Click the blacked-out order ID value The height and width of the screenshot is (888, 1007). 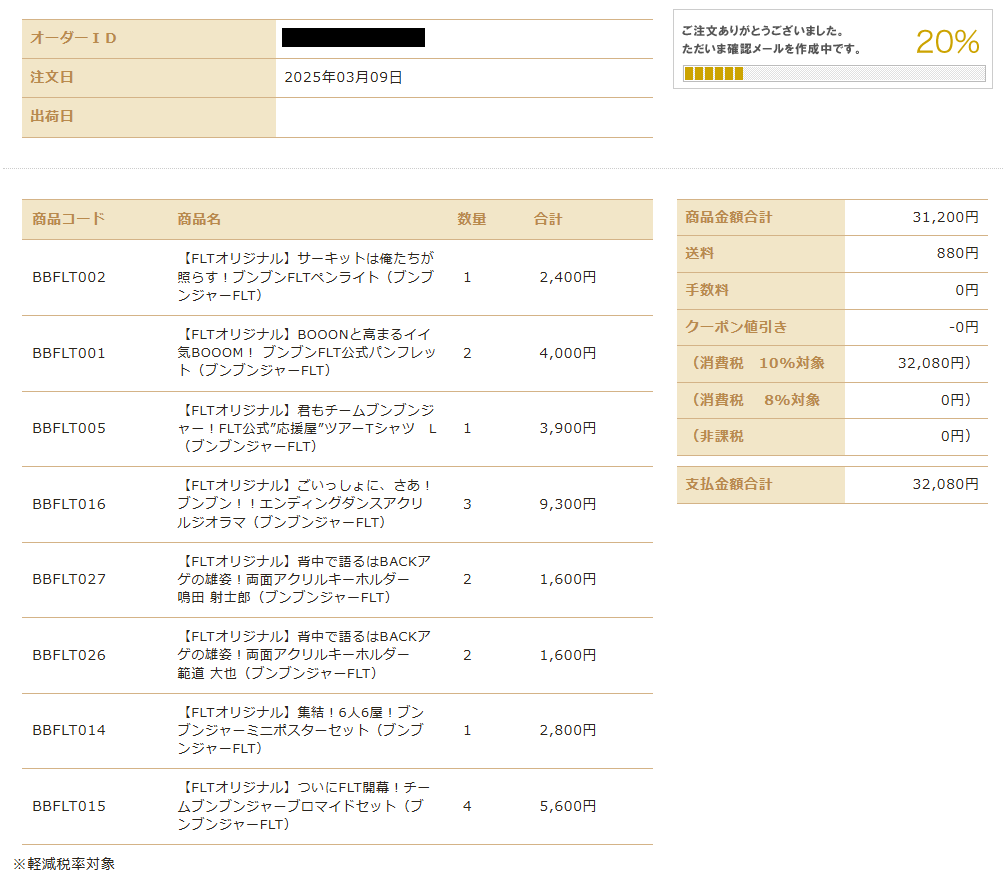click(x=353, y=38)
